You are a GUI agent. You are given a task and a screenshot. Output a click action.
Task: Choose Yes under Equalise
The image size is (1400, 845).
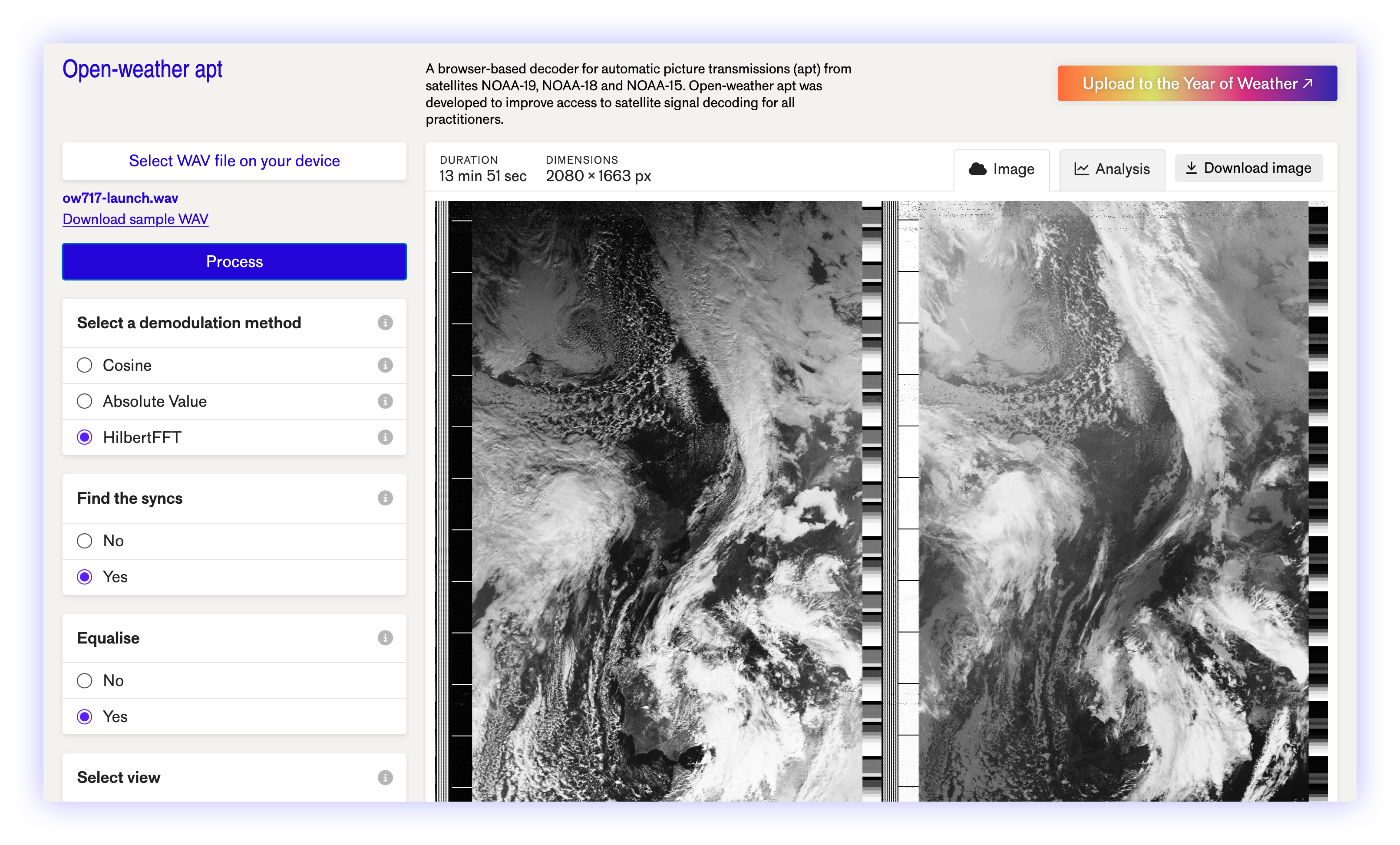click(85, 716)
